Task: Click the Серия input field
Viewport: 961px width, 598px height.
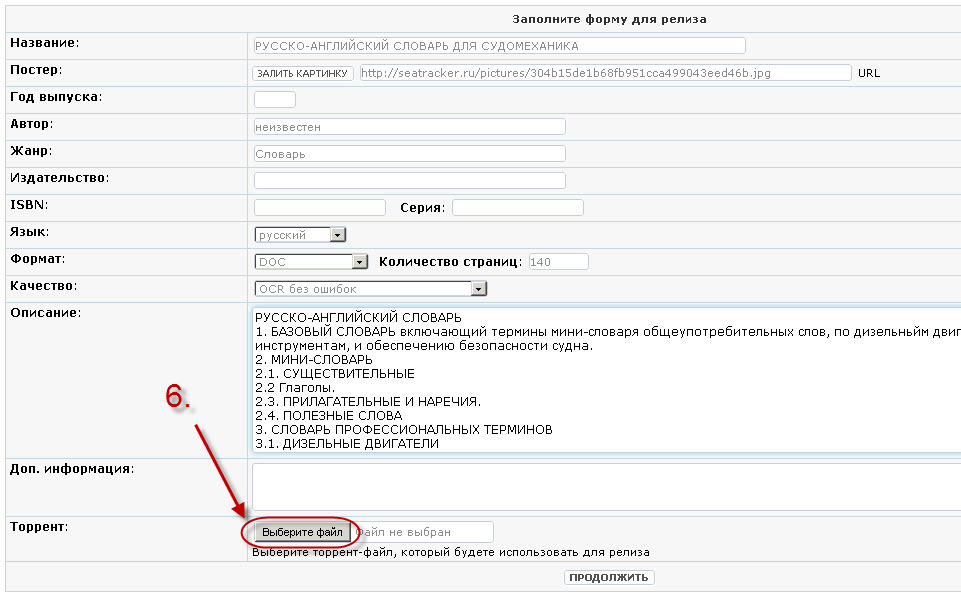Action: click(x=517, y=208)
